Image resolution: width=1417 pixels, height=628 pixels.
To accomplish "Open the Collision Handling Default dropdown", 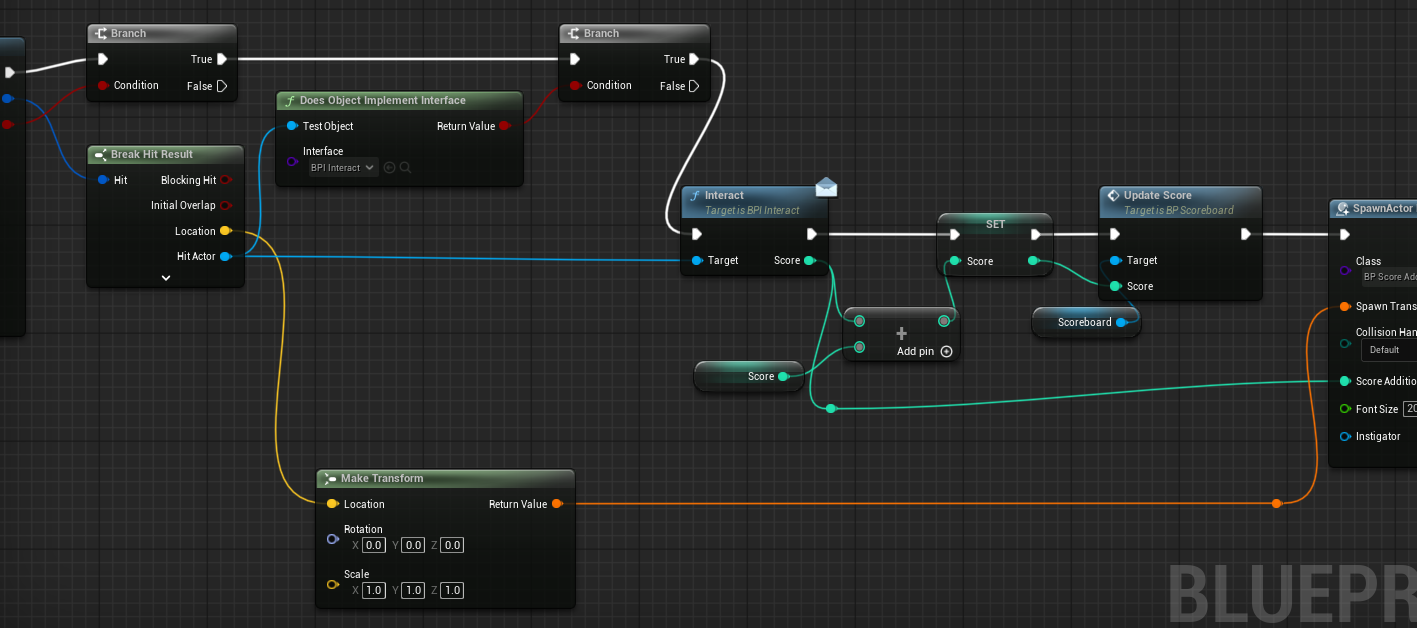I will (1390, 350).
